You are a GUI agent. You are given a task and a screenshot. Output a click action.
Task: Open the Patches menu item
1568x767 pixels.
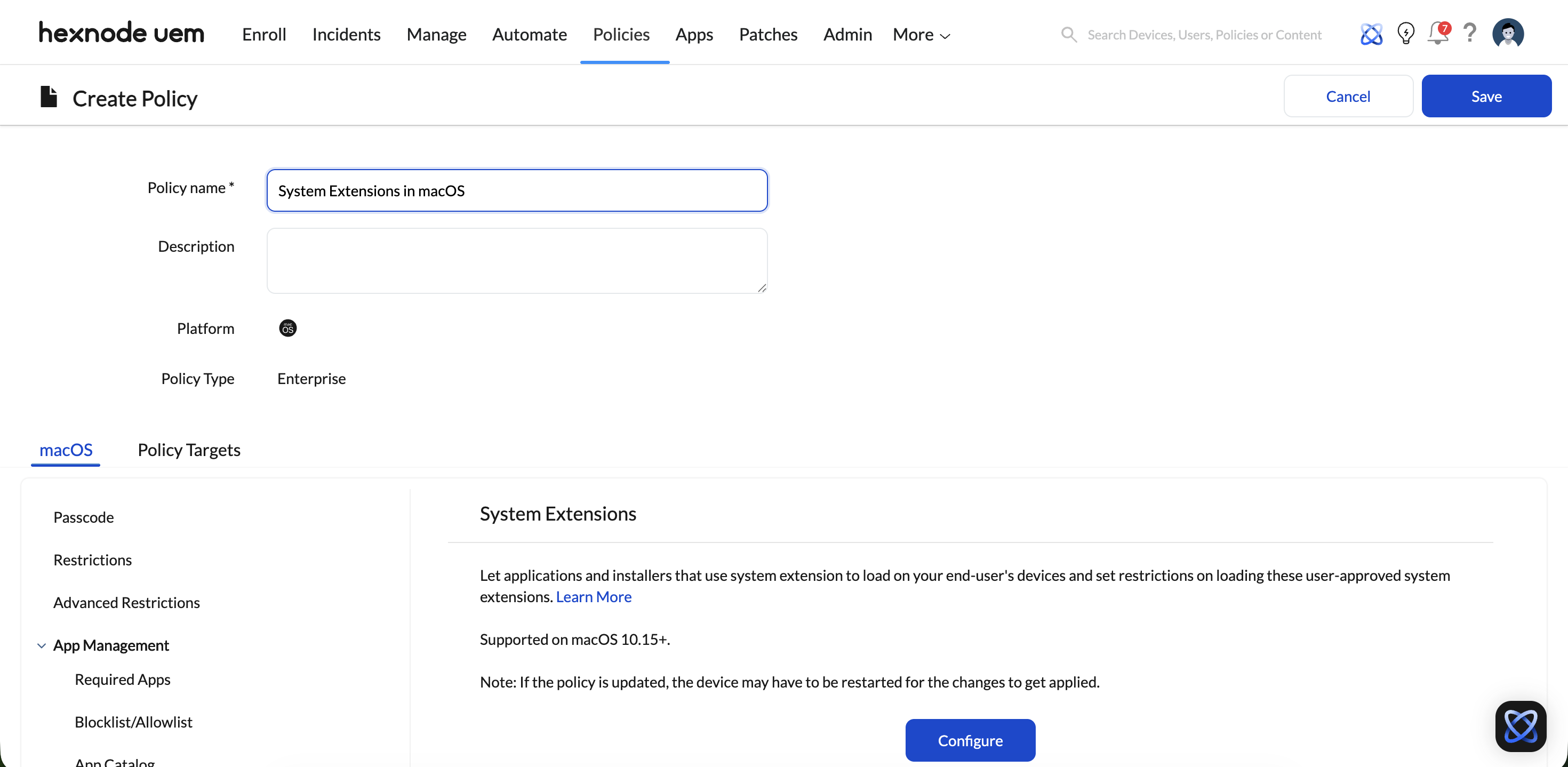pos(767,35)
